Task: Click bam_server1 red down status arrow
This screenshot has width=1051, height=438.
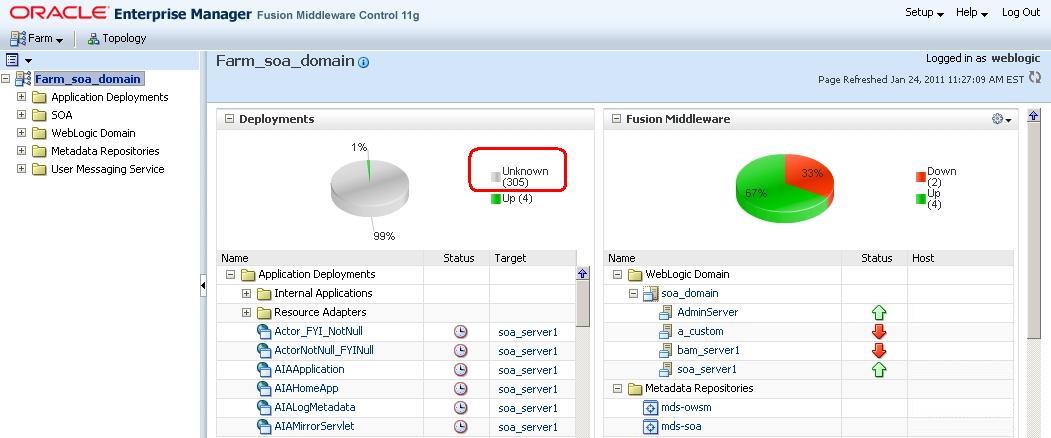Action: point(879,350)
